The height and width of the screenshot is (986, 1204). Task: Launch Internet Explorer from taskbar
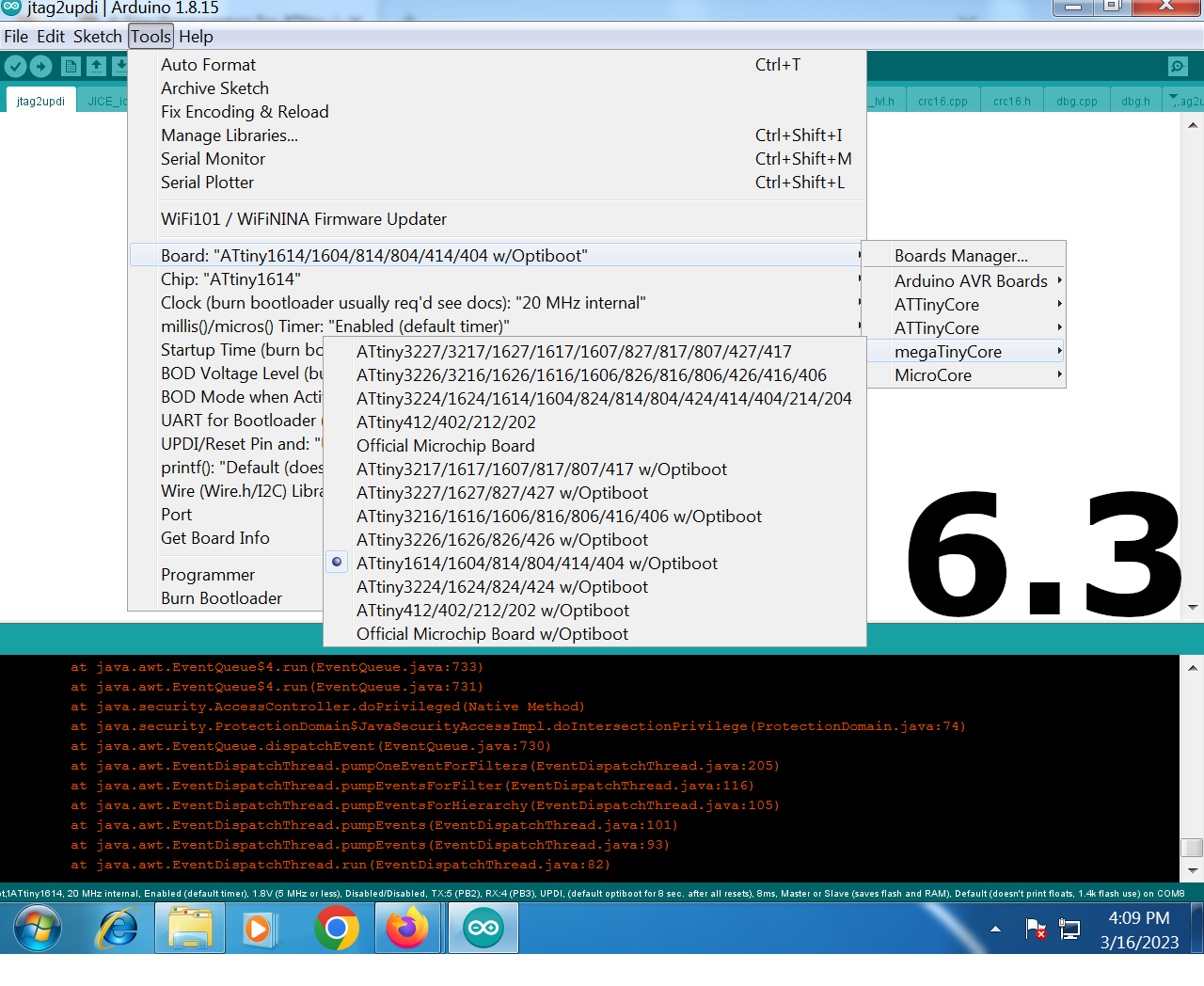tap(119, 930)
